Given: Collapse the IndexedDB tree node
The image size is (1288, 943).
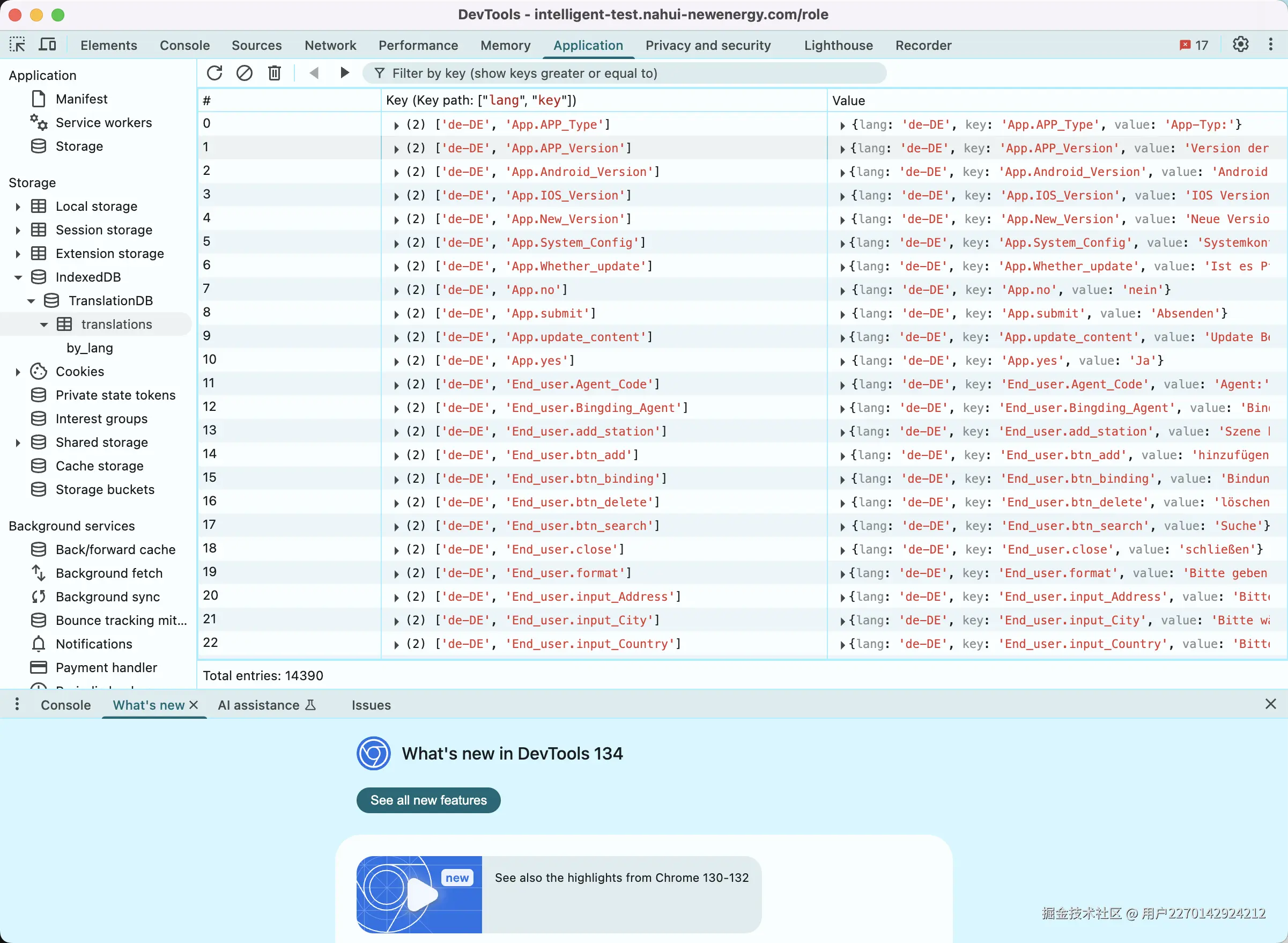Looking at the screenshot, I should click(18, 277).
